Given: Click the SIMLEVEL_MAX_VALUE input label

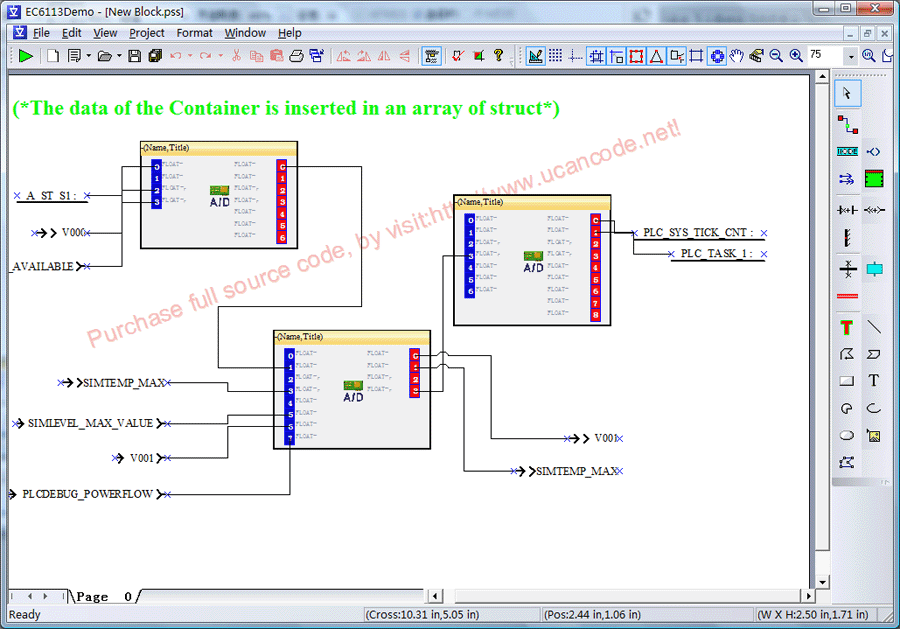Looking at the screenshot, I should coord(90,424).
